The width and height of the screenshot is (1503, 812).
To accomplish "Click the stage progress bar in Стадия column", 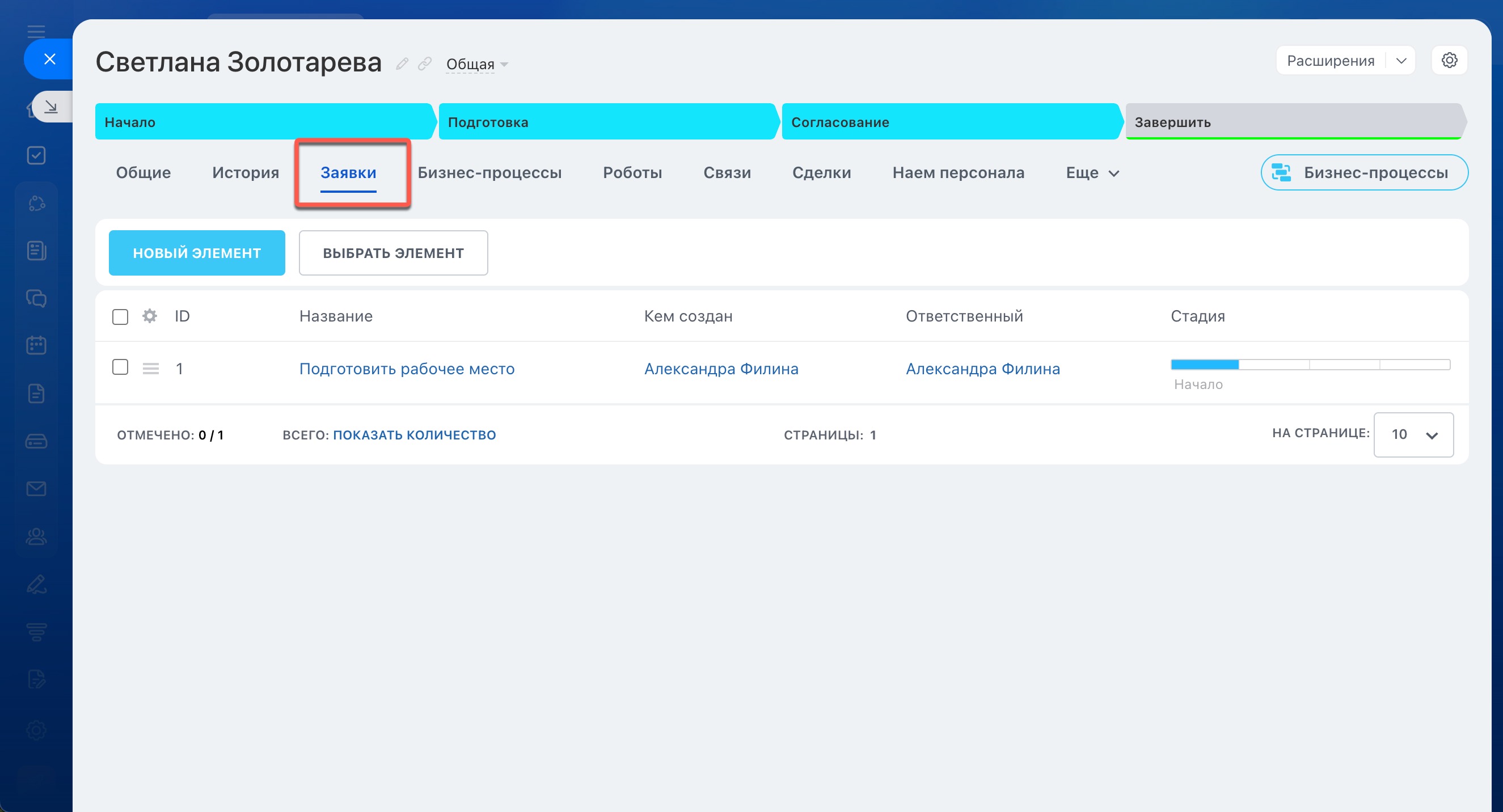I will (1310, 365).
